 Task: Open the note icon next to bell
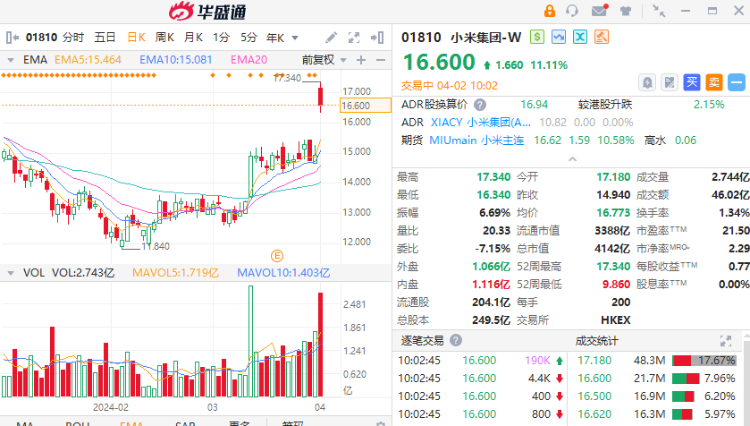tap(670, 83)
